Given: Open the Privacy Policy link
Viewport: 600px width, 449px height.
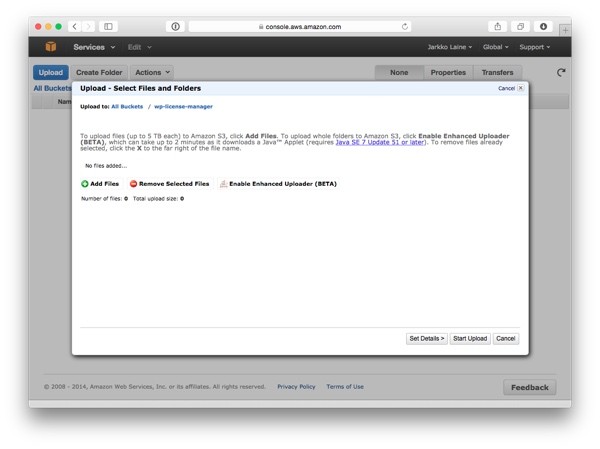Looking at the screenshot, I should coord(296,387).
